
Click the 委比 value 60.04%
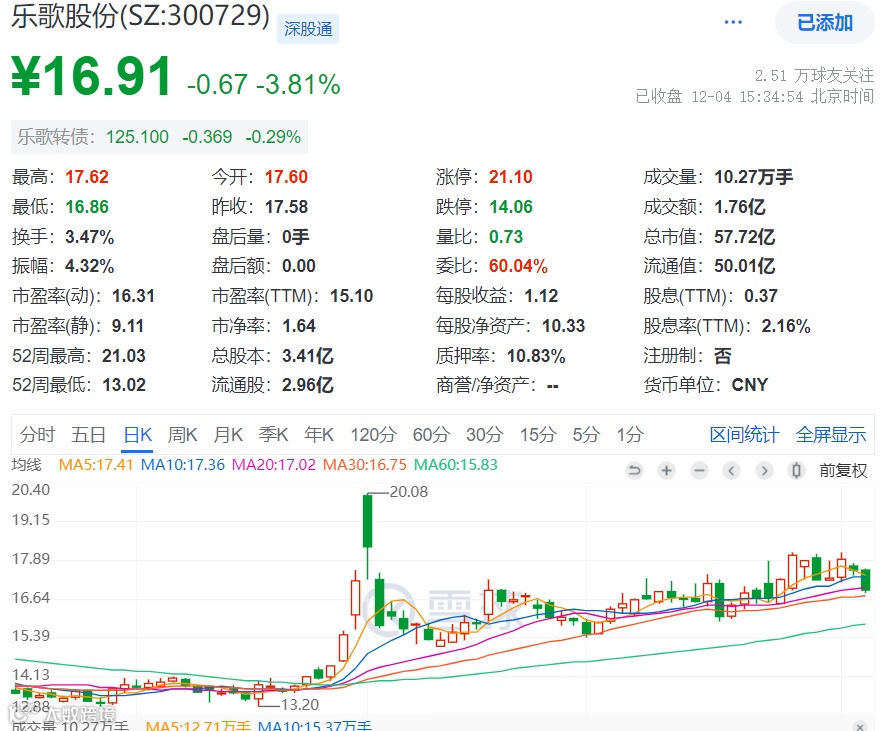point(518,266)
